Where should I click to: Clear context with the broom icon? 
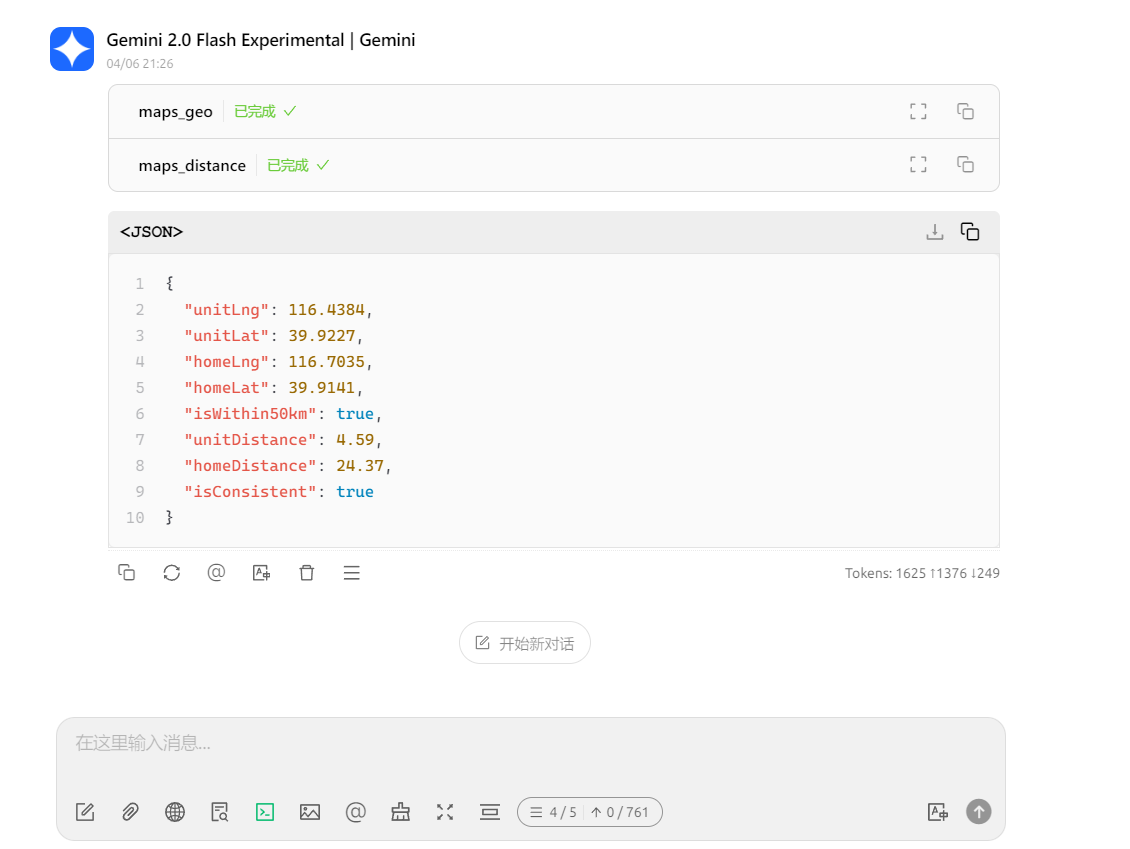click(401, 812)
